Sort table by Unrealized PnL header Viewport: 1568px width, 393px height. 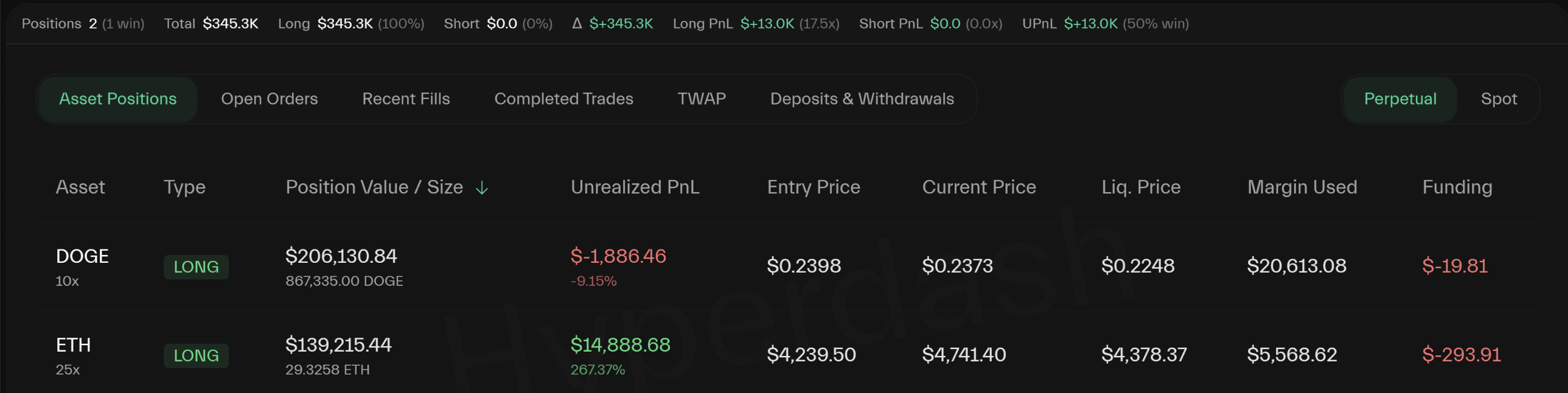coord(634,187)
